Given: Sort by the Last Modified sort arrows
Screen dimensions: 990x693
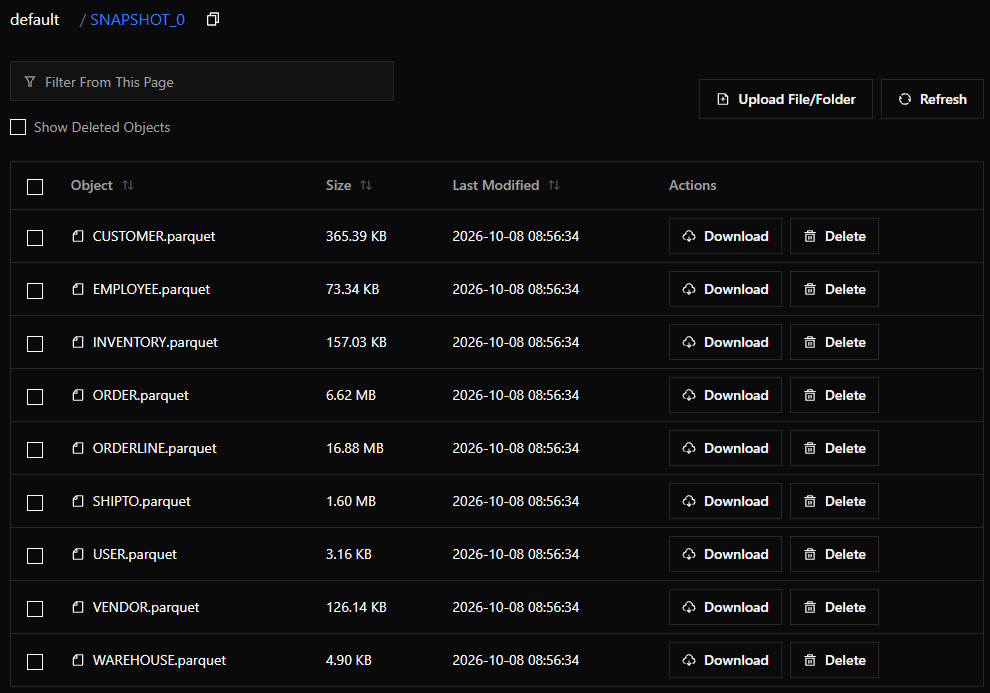Looking at the screenshot, I should click(x=554, y=185).
